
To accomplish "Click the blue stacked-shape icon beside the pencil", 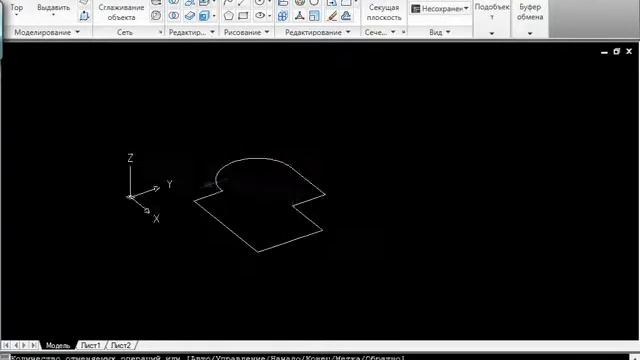I will [x=346, y=16].
